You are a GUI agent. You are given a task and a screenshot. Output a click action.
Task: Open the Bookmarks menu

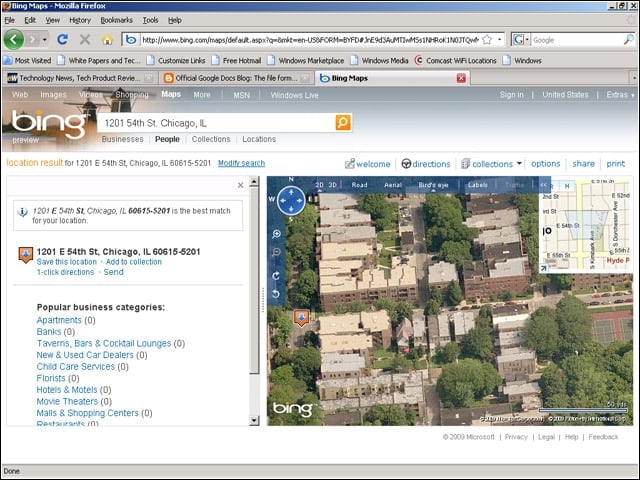coord(117,20)
